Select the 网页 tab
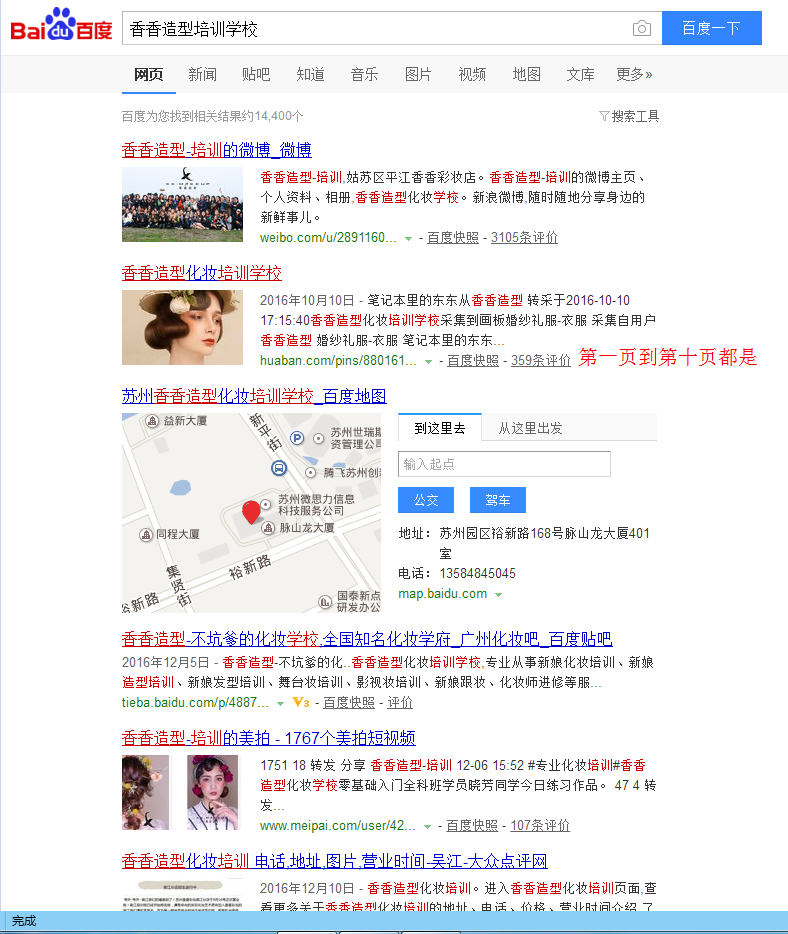Viewport: 788px width, 934px height. tap(148, 74)
